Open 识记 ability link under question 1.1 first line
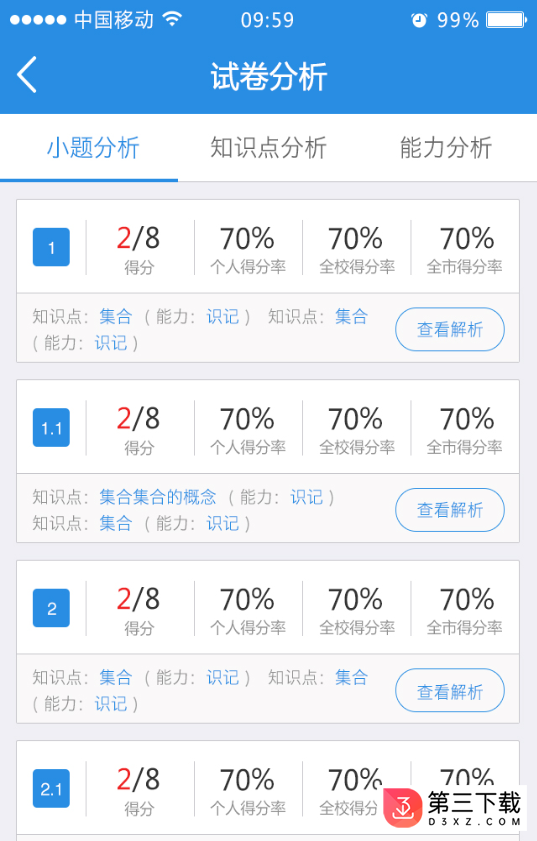The image size is (537, 841). [x=307, y=497]
